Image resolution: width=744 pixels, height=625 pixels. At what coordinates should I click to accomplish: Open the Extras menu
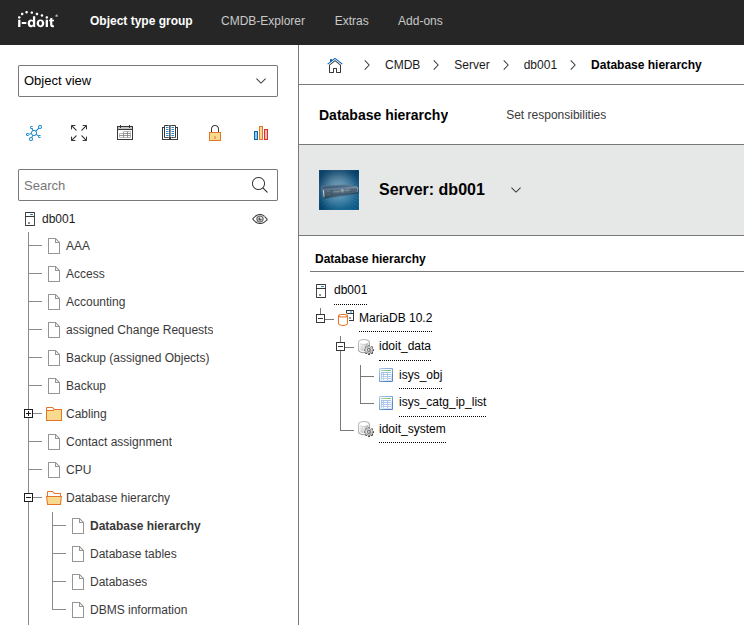click(352, 21)
